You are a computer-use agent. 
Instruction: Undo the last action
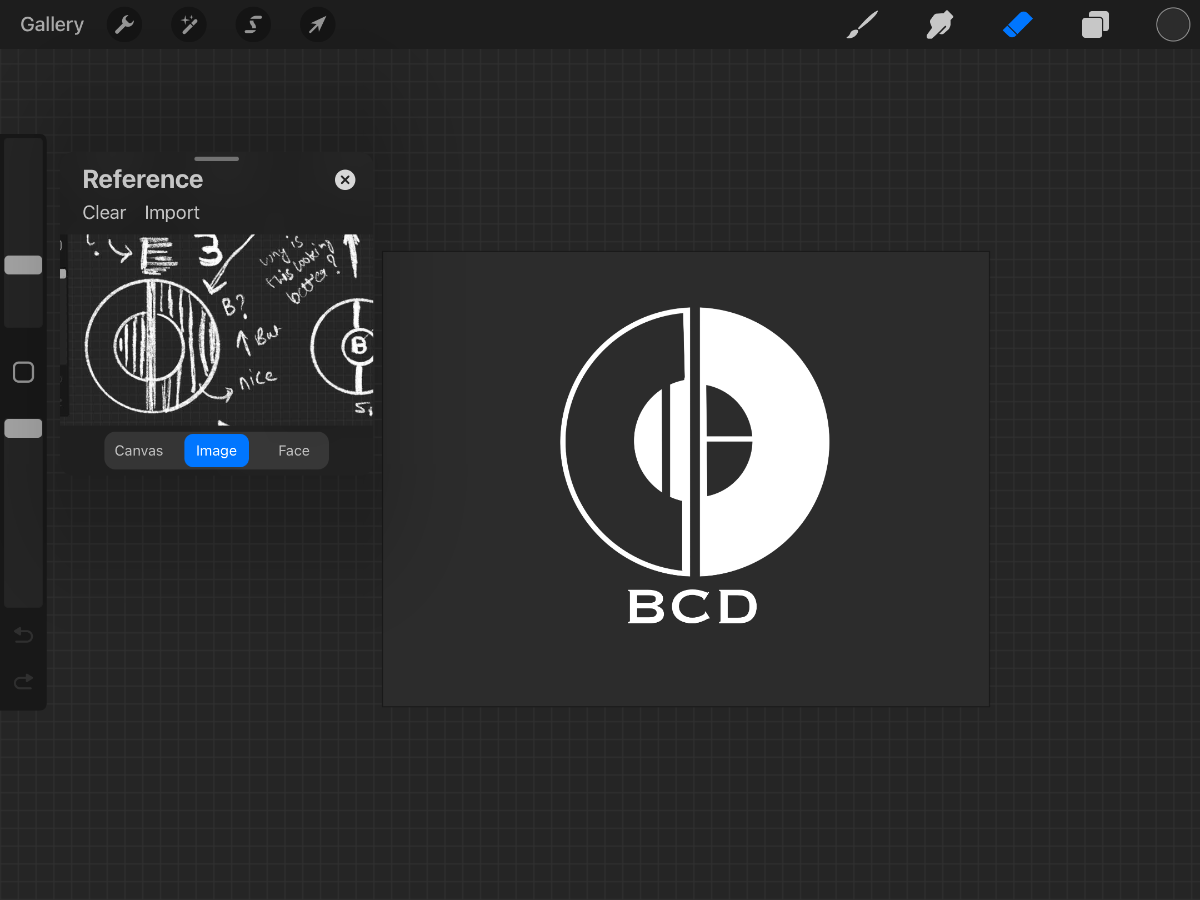tap(23, 635)
